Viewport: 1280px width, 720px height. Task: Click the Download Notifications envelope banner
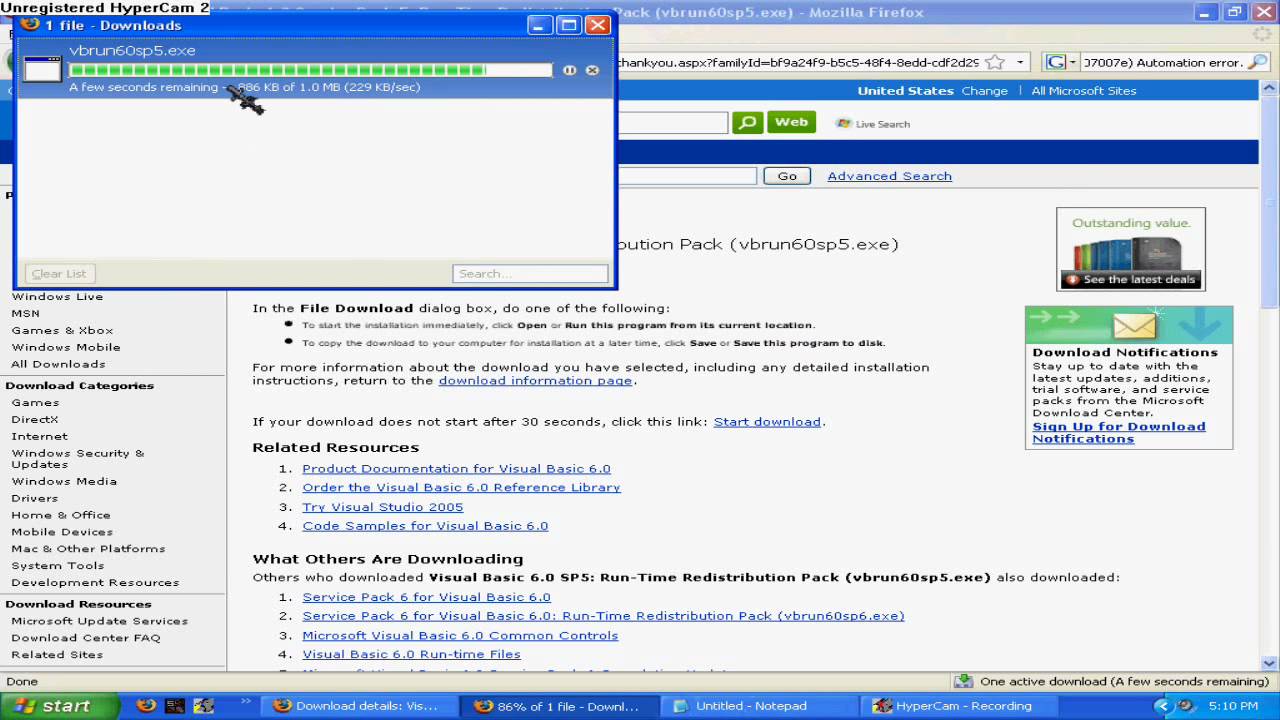[x=1129, y=325]
